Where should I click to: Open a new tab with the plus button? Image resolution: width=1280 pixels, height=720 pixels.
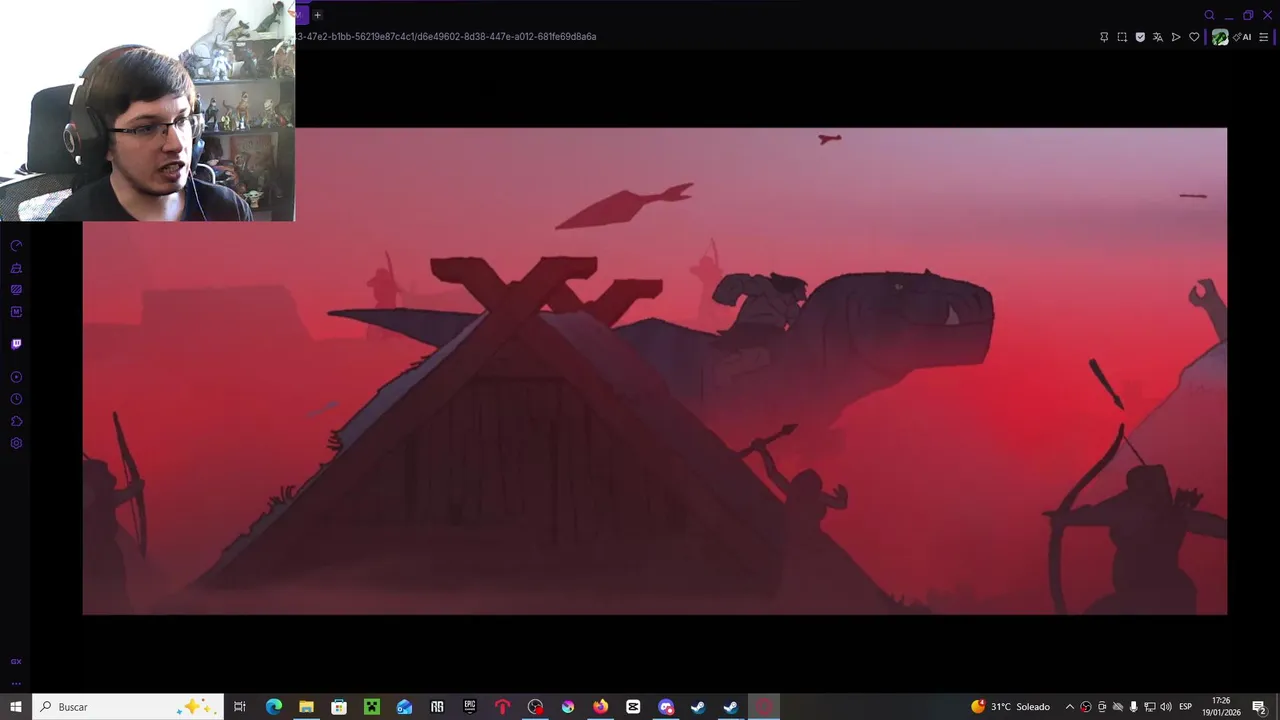[317, 15]
